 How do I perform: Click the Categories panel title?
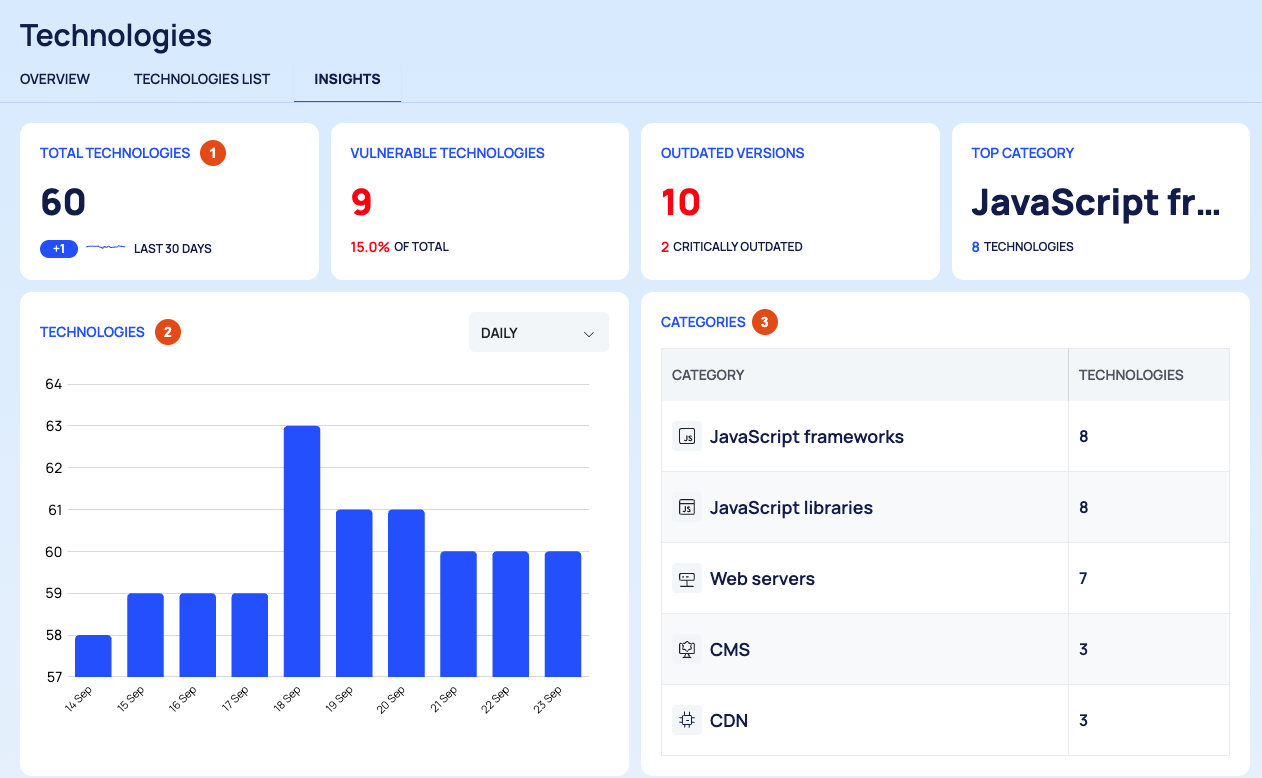703,322
